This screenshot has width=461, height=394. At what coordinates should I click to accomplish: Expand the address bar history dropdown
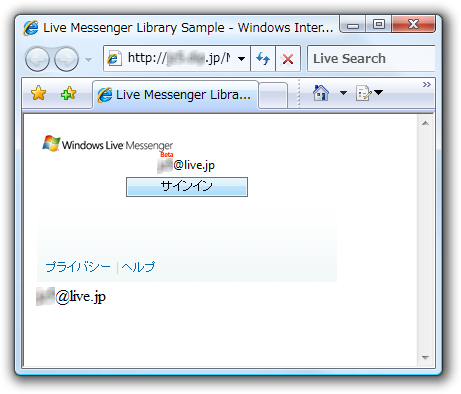click(x=242, y=59)
